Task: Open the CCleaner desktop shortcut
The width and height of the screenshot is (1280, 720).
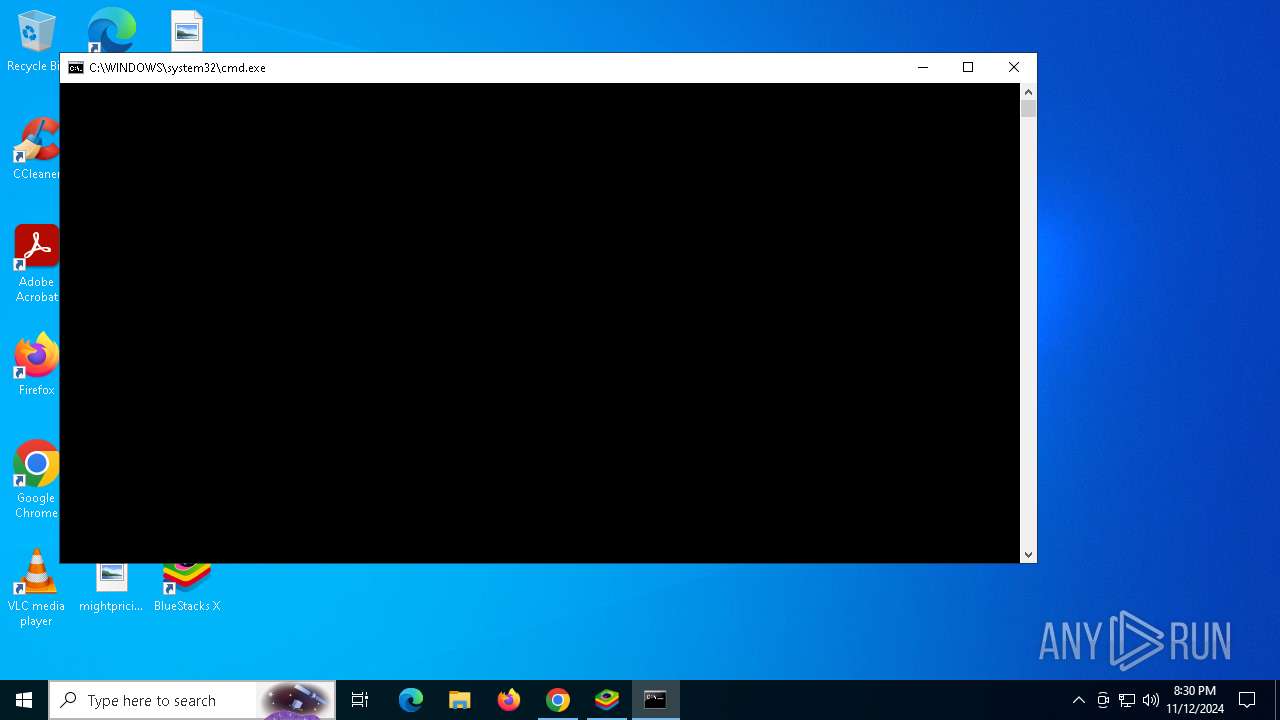Action: (36, 149)
